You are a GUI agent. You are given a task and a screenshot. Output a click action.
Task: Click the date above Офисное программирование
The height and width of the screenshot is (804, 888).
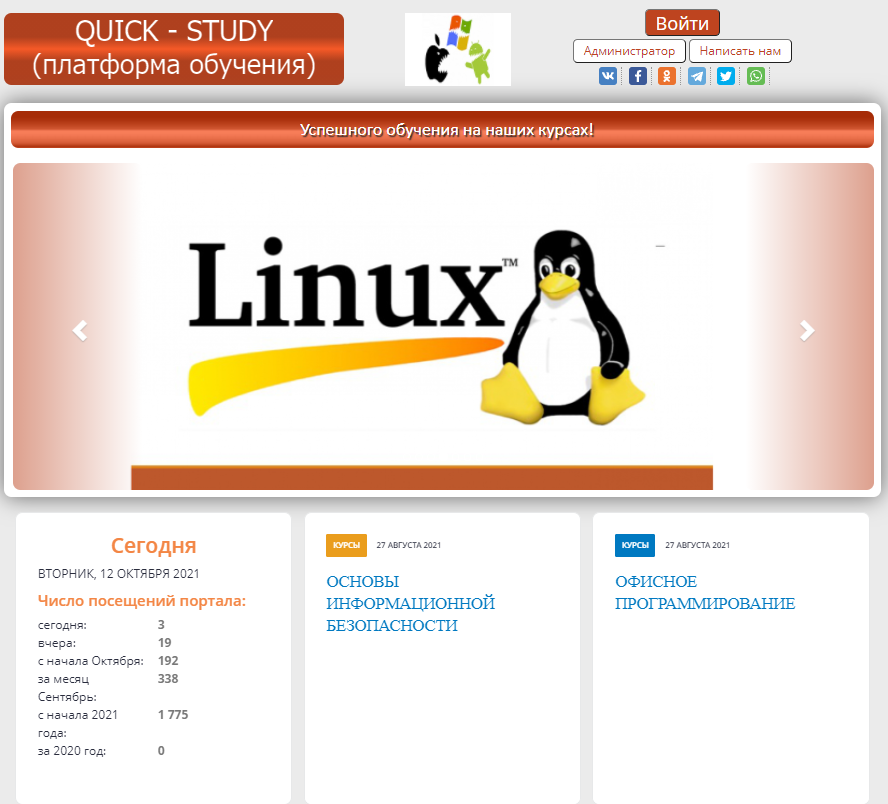point(697,545)
